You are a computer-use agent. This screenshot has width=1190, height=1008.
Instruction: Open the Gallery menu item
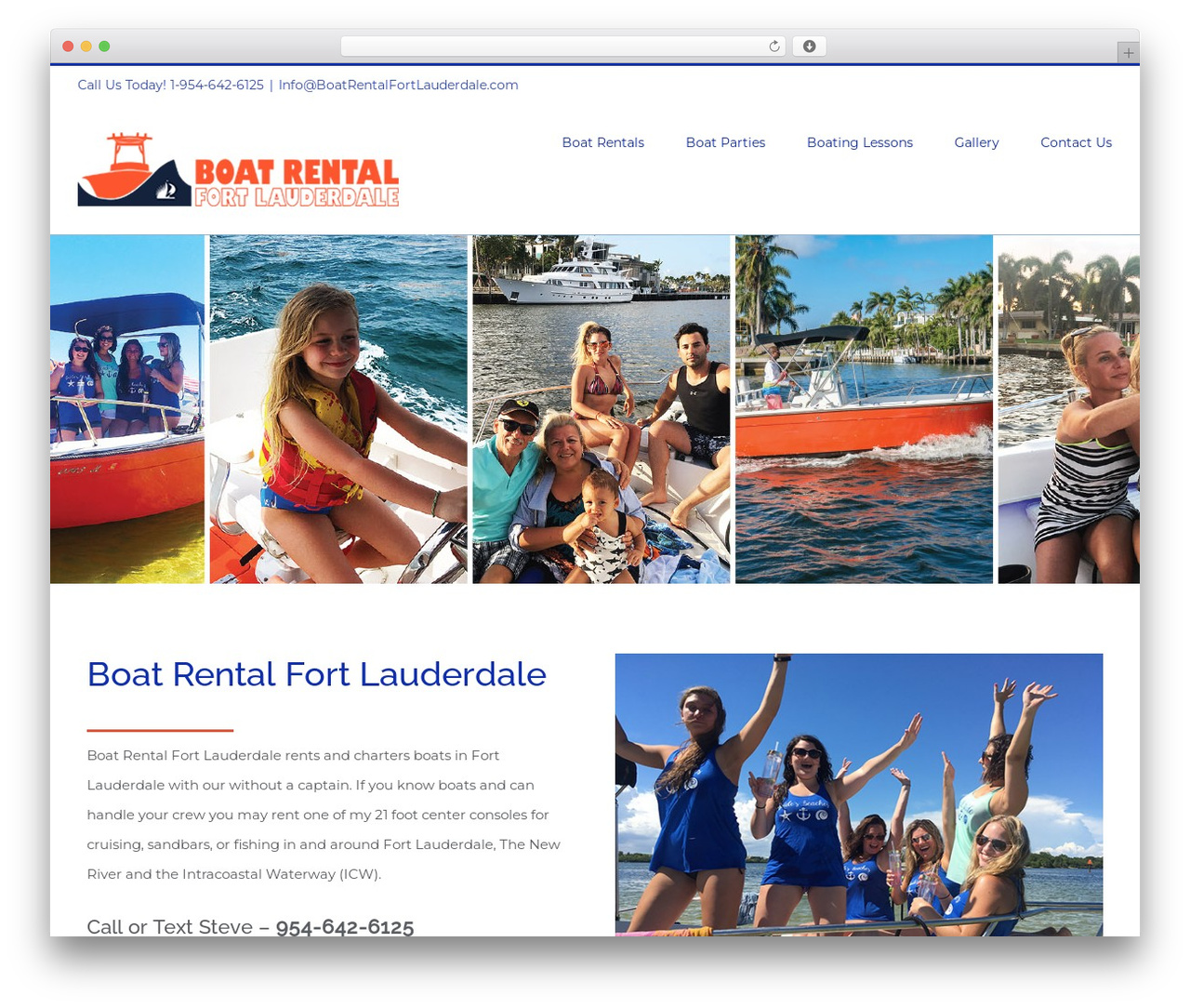[x=976, y=142]
